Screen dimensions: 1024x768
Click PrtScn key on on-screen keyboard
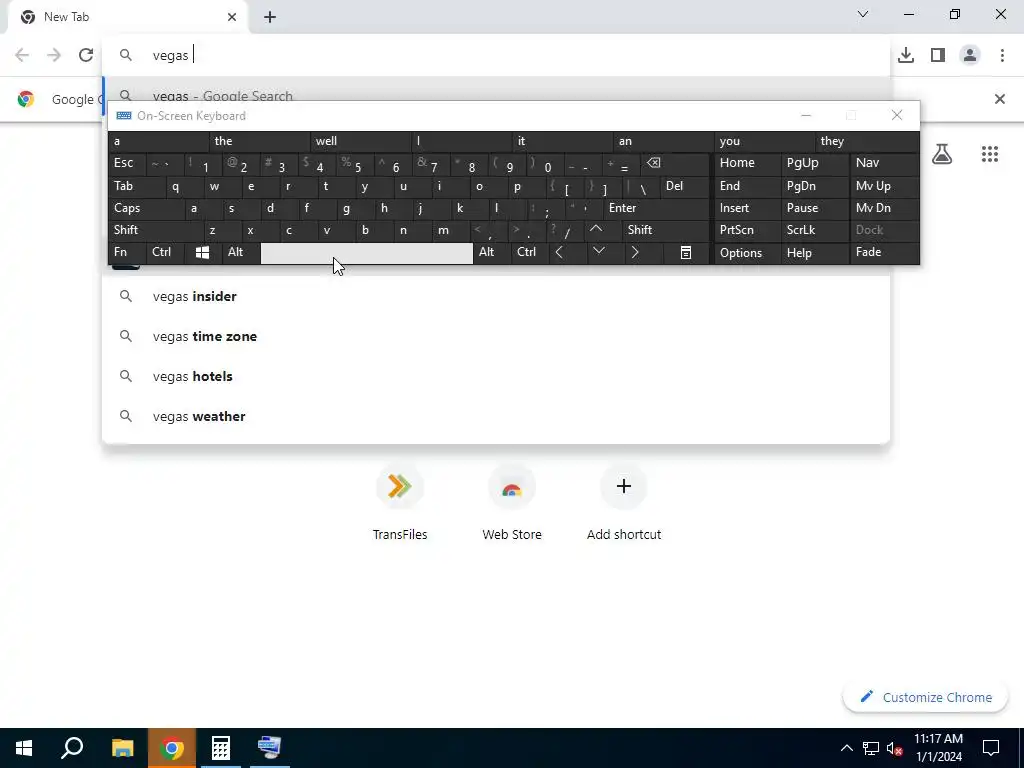tap(747, 230)
